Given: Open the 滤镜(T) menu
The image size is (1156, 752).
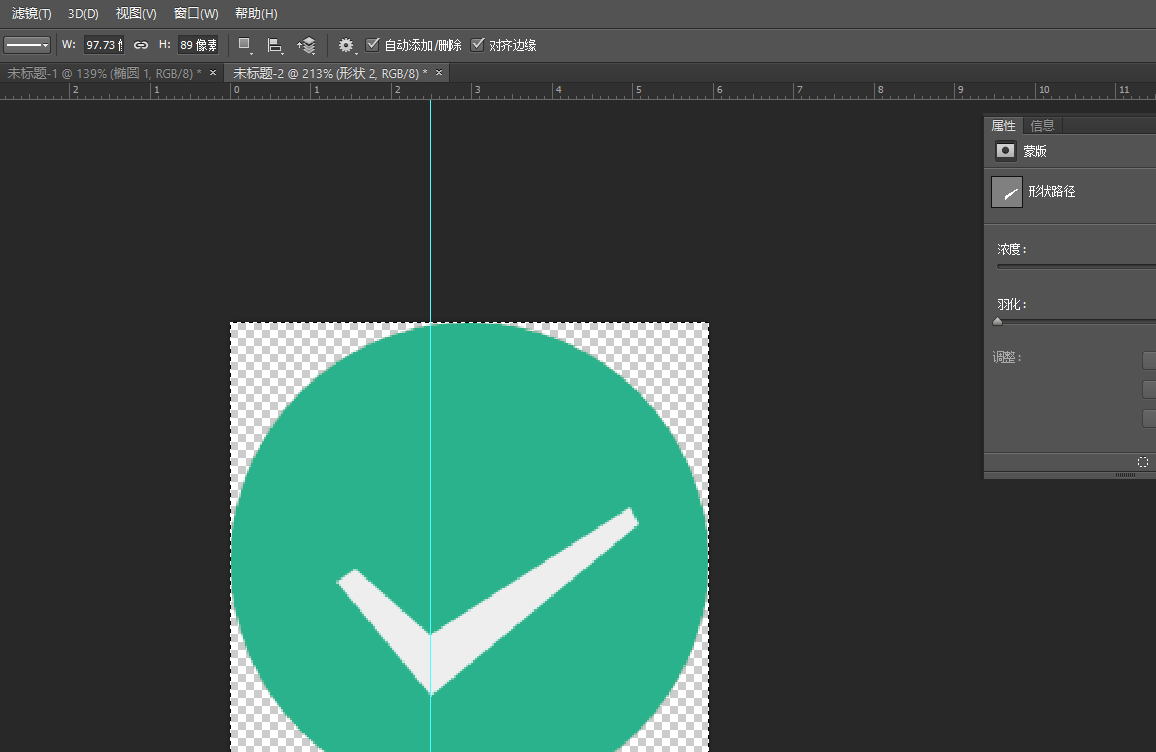Looking at the screenshot, I should pyautogui.click(x=31, y=14).
